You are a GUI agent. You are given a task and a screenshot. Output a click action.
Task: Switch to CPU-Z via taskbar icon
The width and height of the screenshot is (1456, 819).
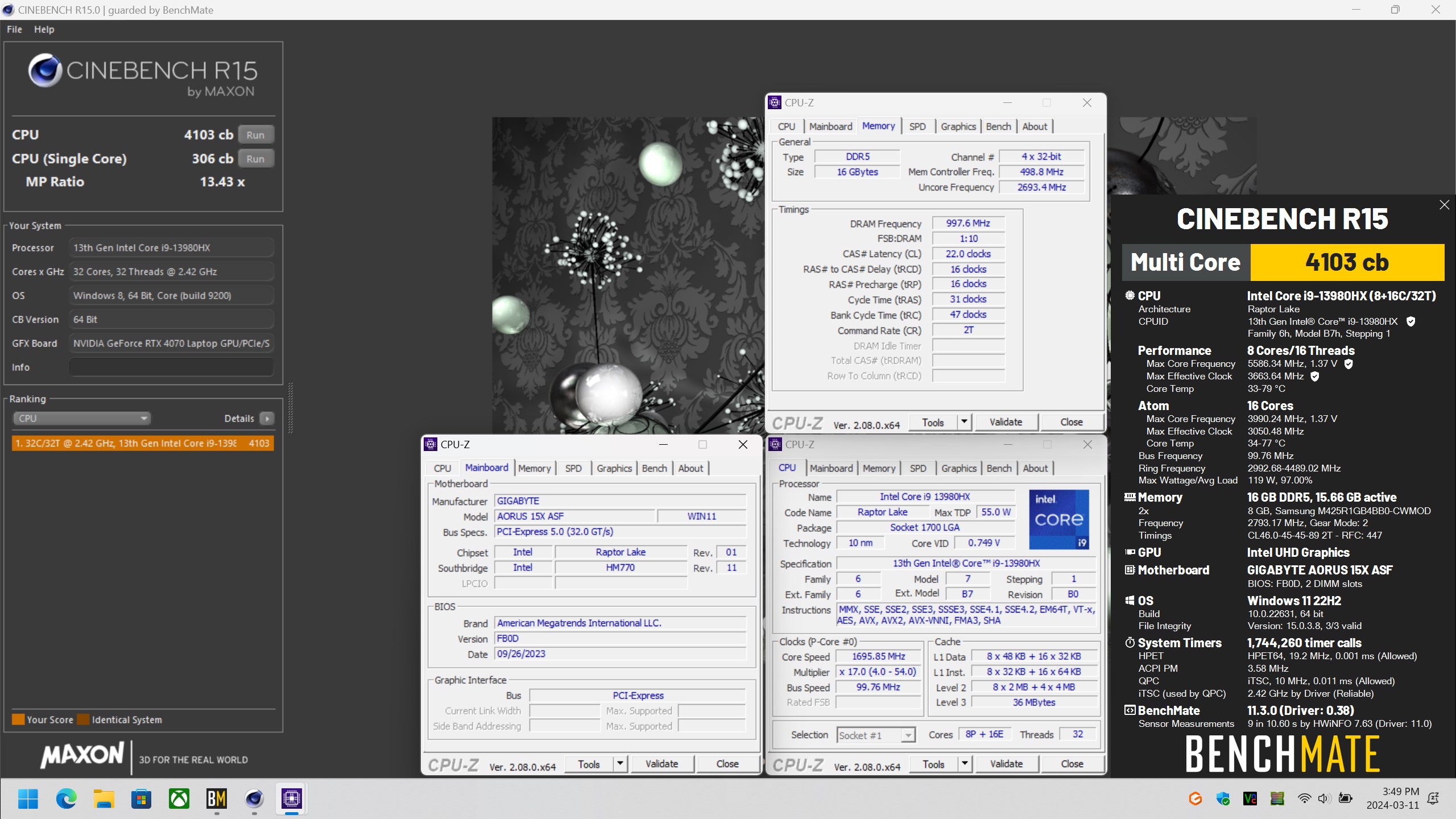pos(292,799)
